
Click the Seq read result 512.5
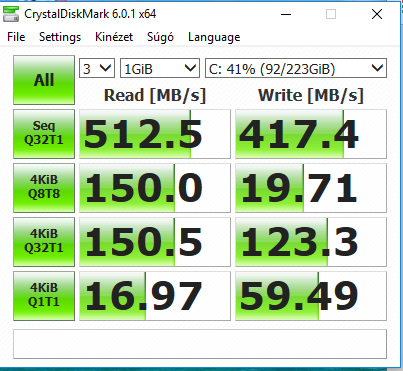click(155, 134)
